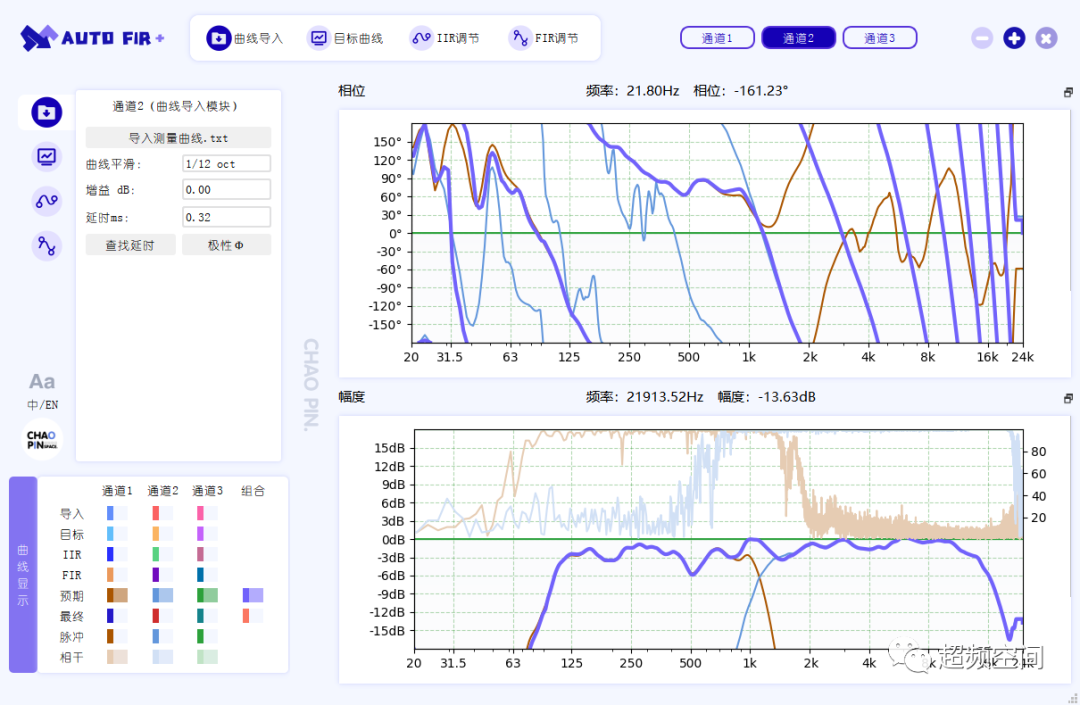
Task: Toggle 通道2 目标 curve visibility
Action: tap(163, 534)
